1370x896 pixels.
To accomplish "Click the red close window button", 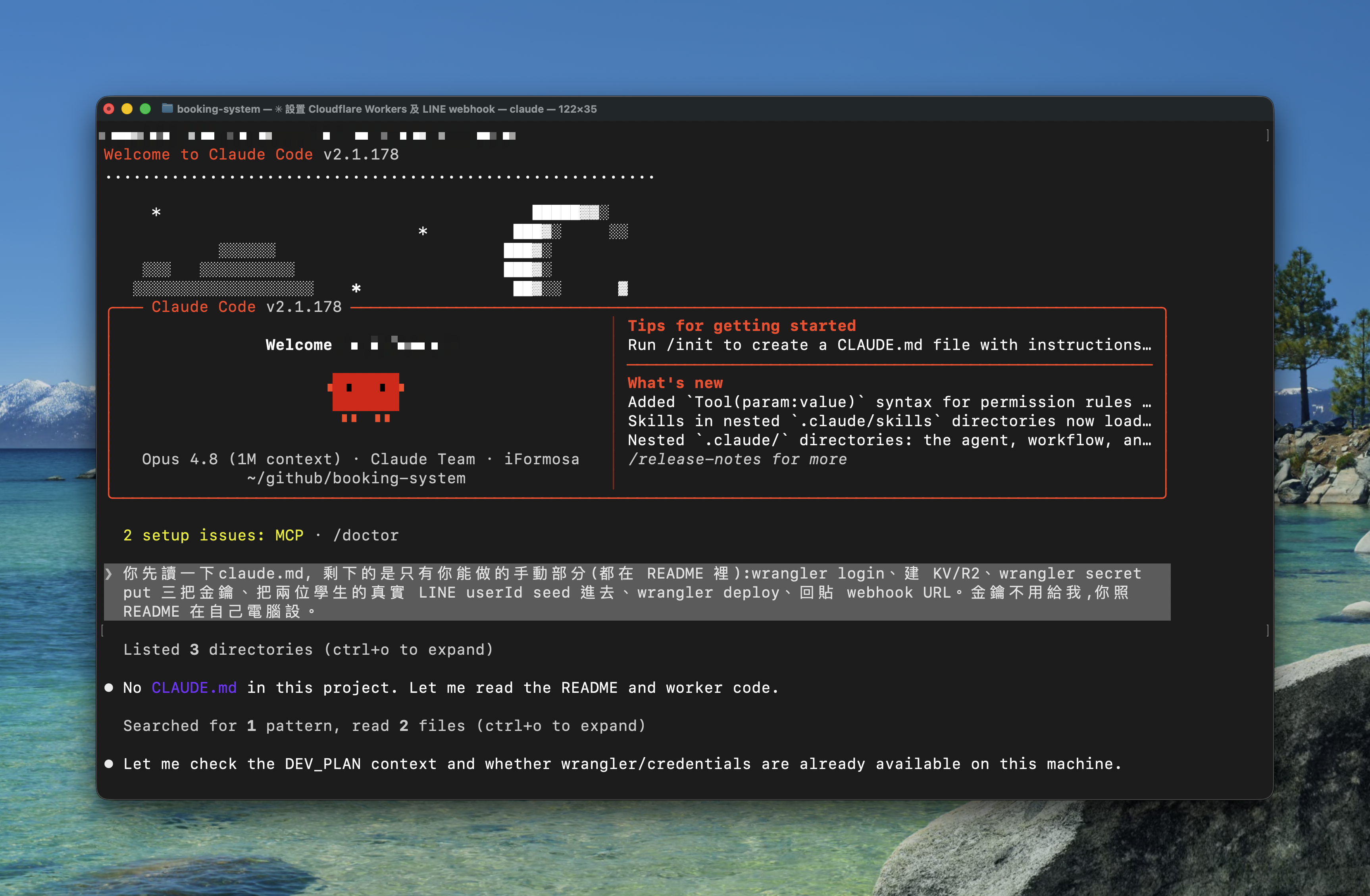I will tap(109, 109).
